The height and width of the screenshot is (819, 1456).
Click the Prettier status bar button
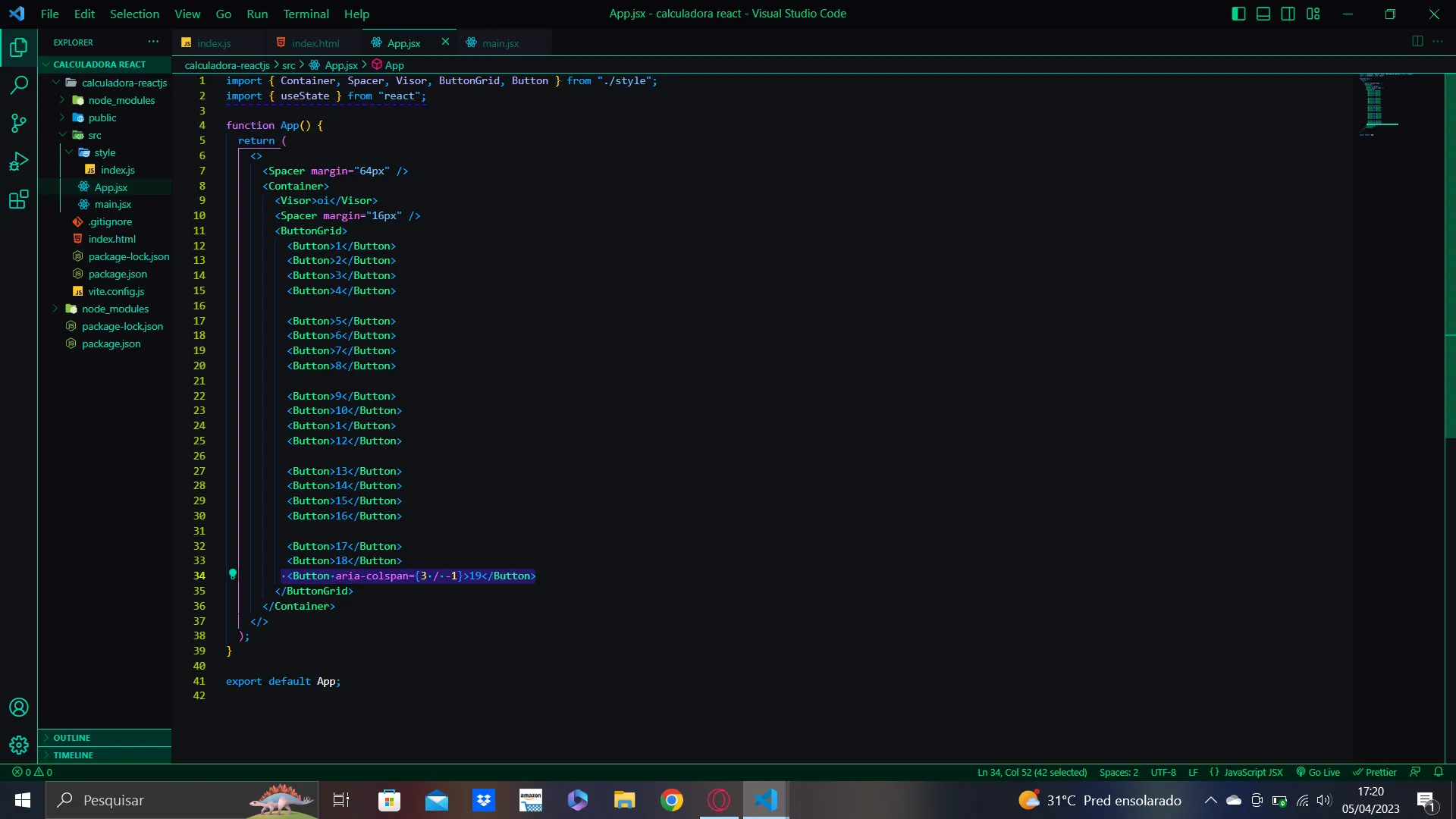click(1374, 772)
